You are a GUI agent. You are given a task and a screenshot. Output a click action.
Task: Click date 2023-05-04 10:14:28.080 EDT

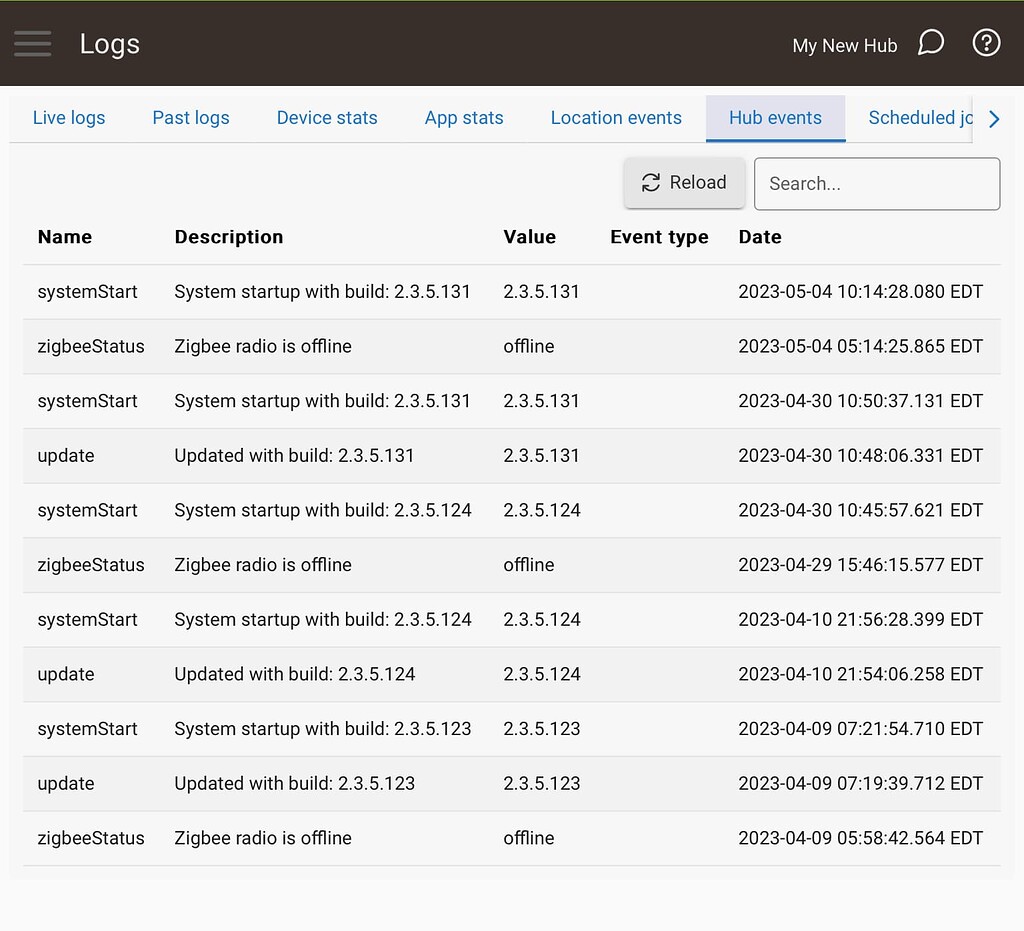point(860,292)
